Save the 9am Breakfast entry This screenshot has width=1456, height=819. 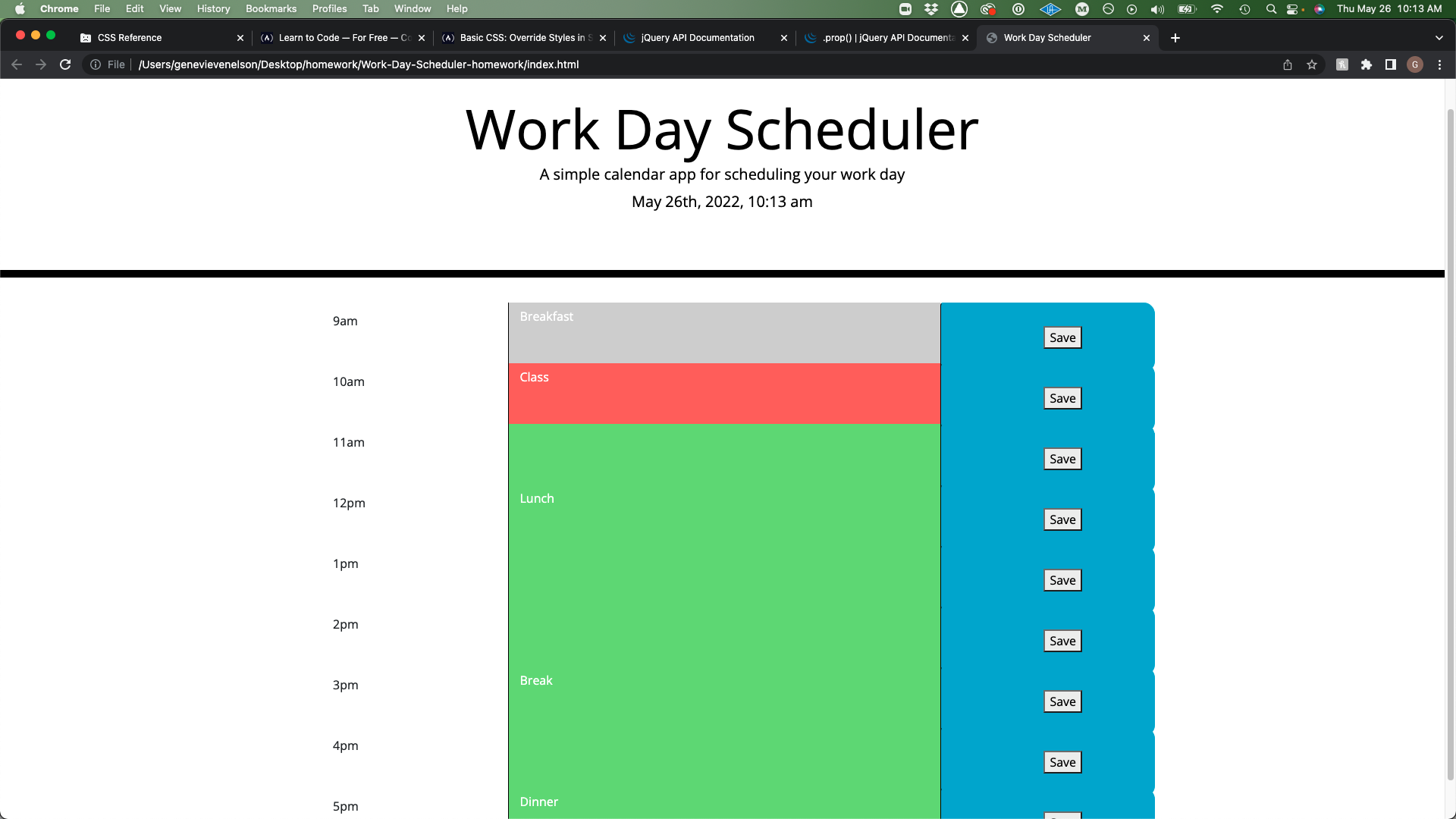[1062, 338]
